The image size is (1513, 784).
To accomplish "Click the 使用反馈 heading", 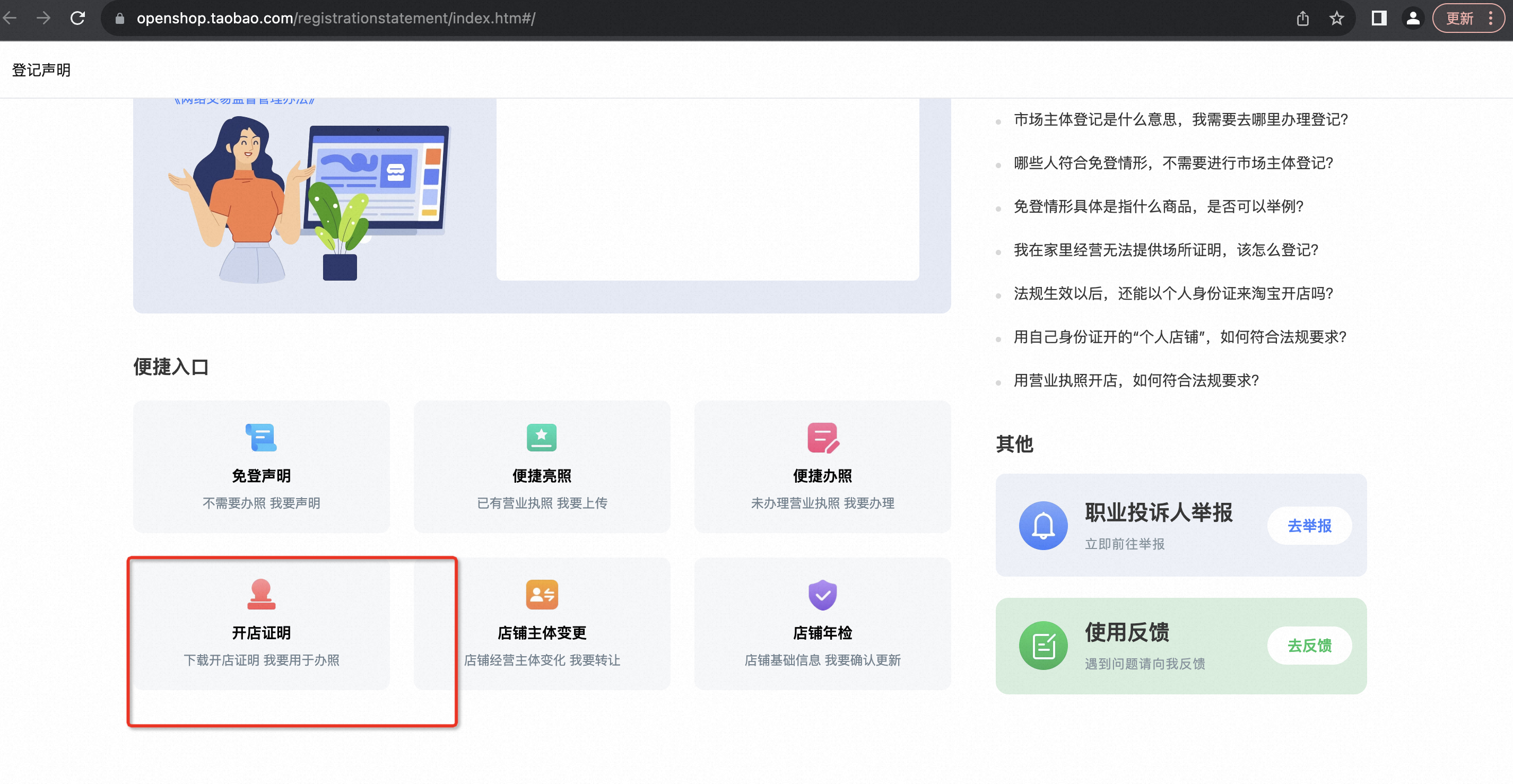I will click(x=1127, y=632).
